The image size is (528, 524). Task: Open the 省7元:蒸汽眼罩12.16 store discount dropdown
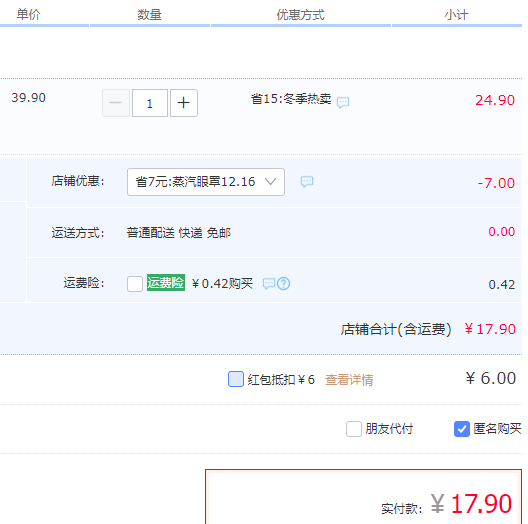point(206,182)
